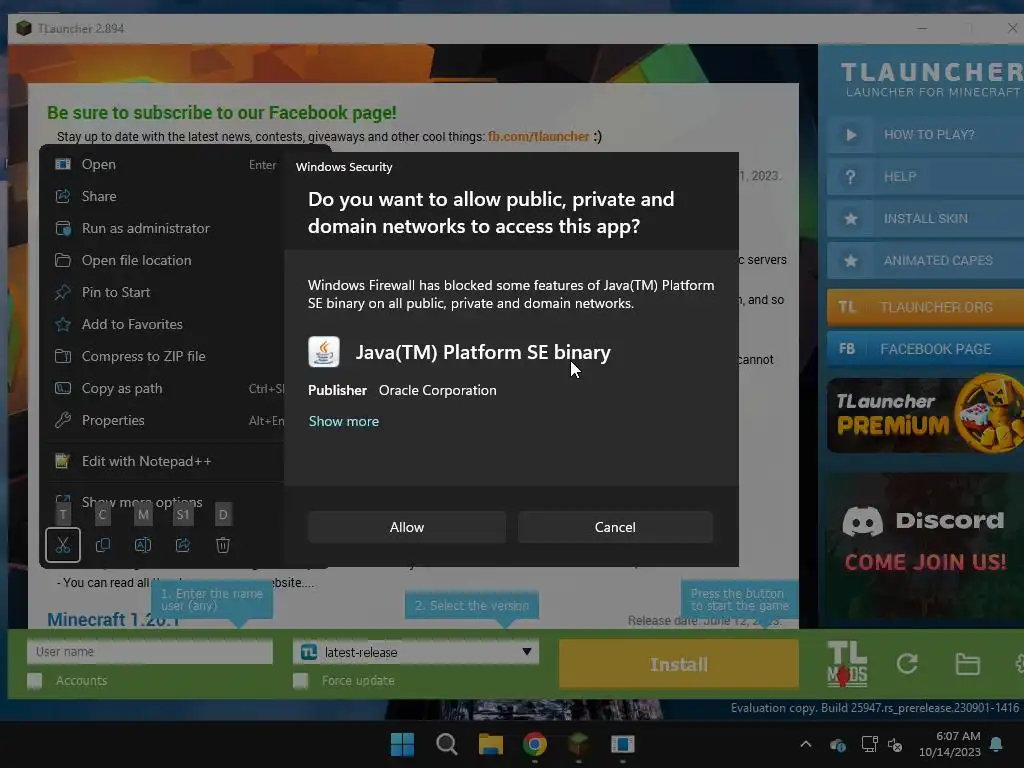This screenshot has height=768, width=1024.
Task: Click Allow in Windows Security dialog
Action: [407, 527]
